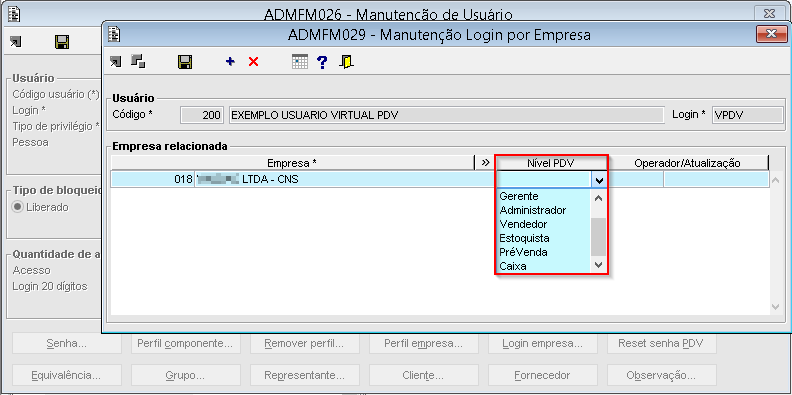The image size is (792, 395).
Task: Click the document icon in ADMFM026 title bar
Action: (14, 13)
